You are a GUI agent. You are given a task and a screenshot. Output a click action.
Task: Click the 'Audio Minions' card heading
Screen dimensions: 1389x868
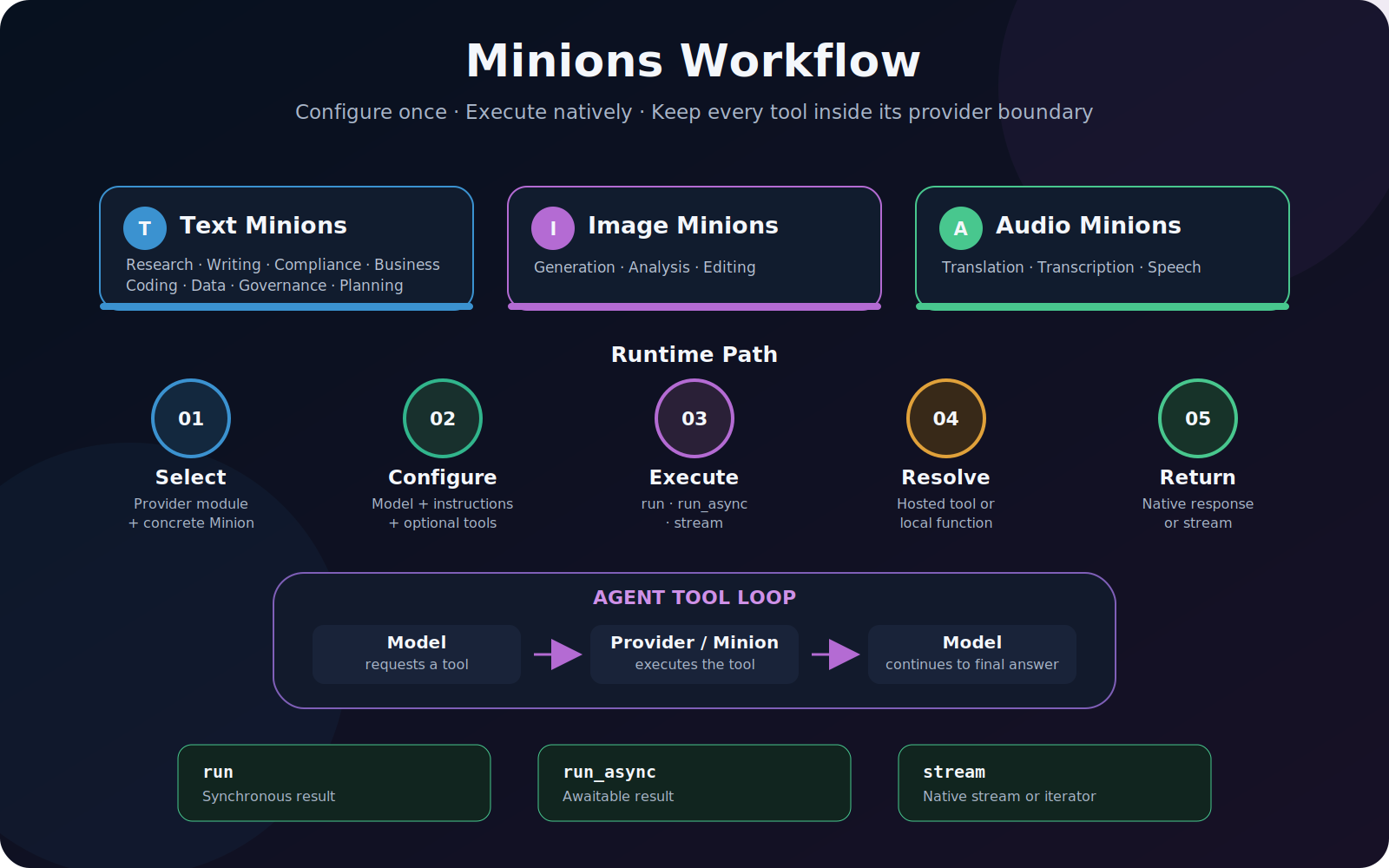click(1089, 226)
